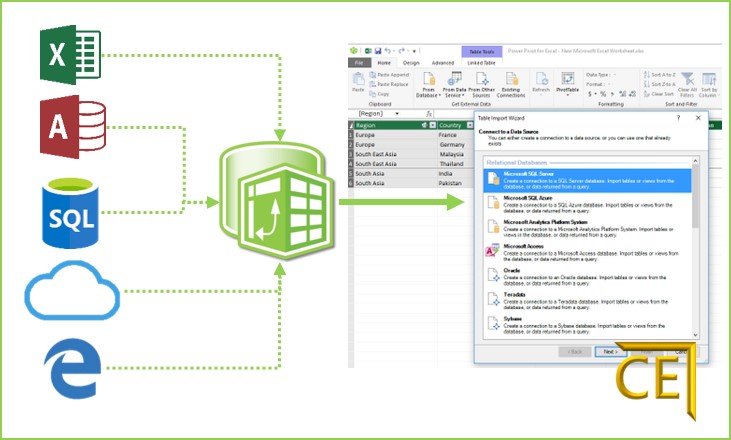The width and height of the screenshot is (731, 440).
Task: Switch to the Linked Table tab
Action: (x=481, y=63)
